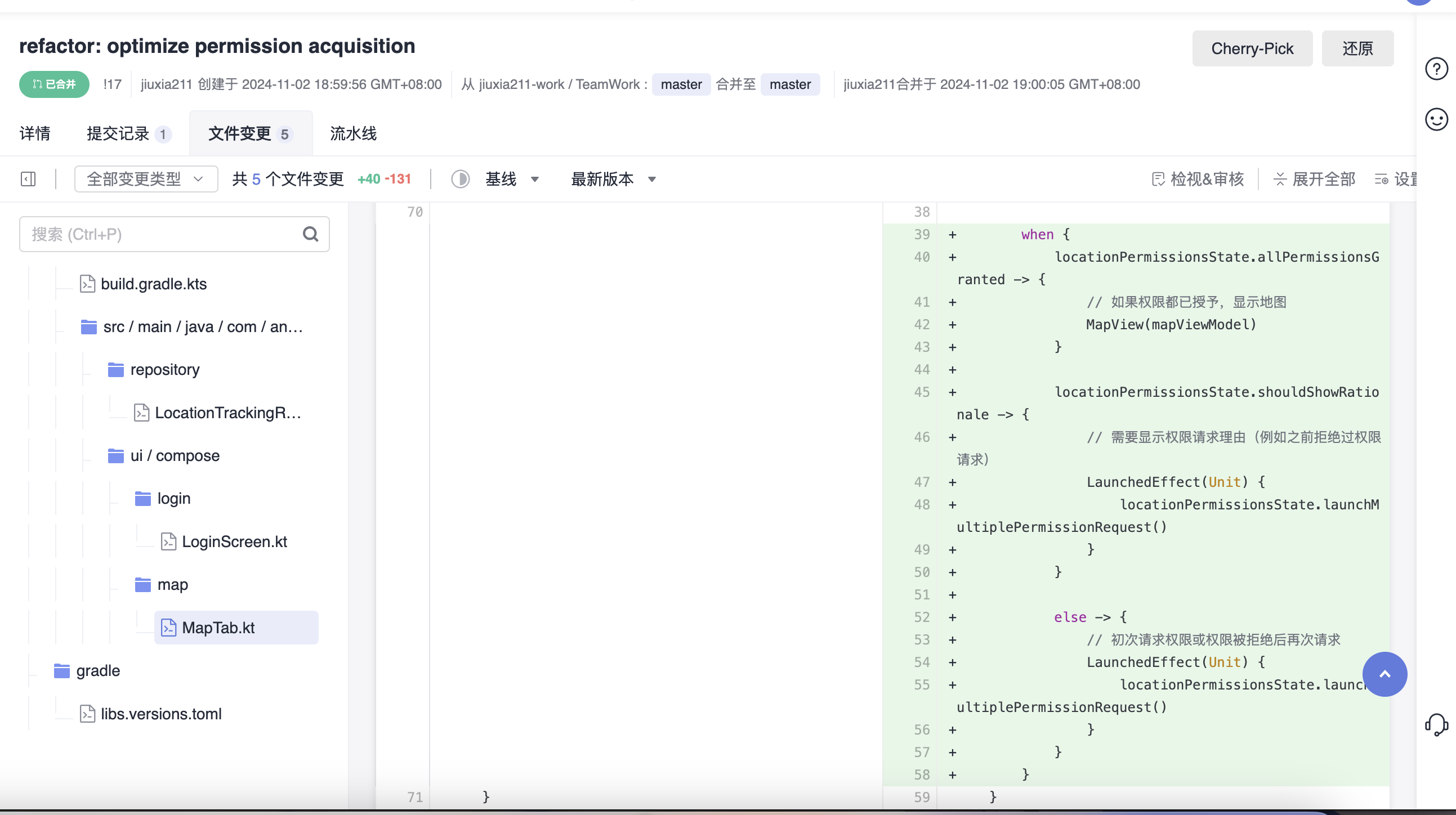Click the scroll-to-top round button
Screen dimensions: 1456x815
coord(1384,674)
